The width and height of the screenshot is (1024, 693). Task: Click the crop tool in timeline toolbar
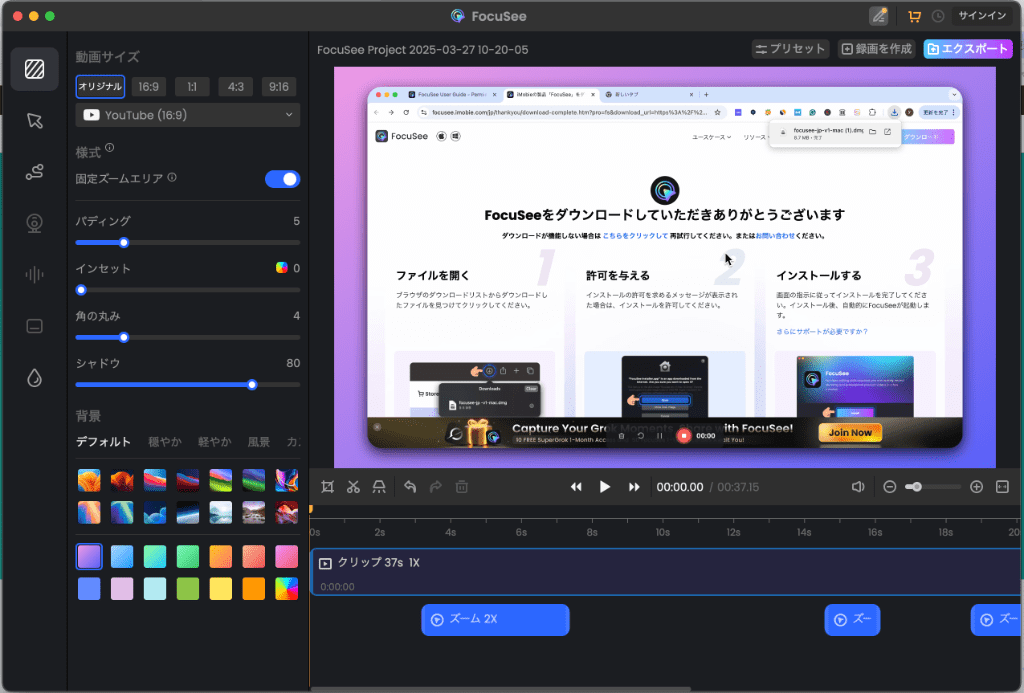click(328, 487)
